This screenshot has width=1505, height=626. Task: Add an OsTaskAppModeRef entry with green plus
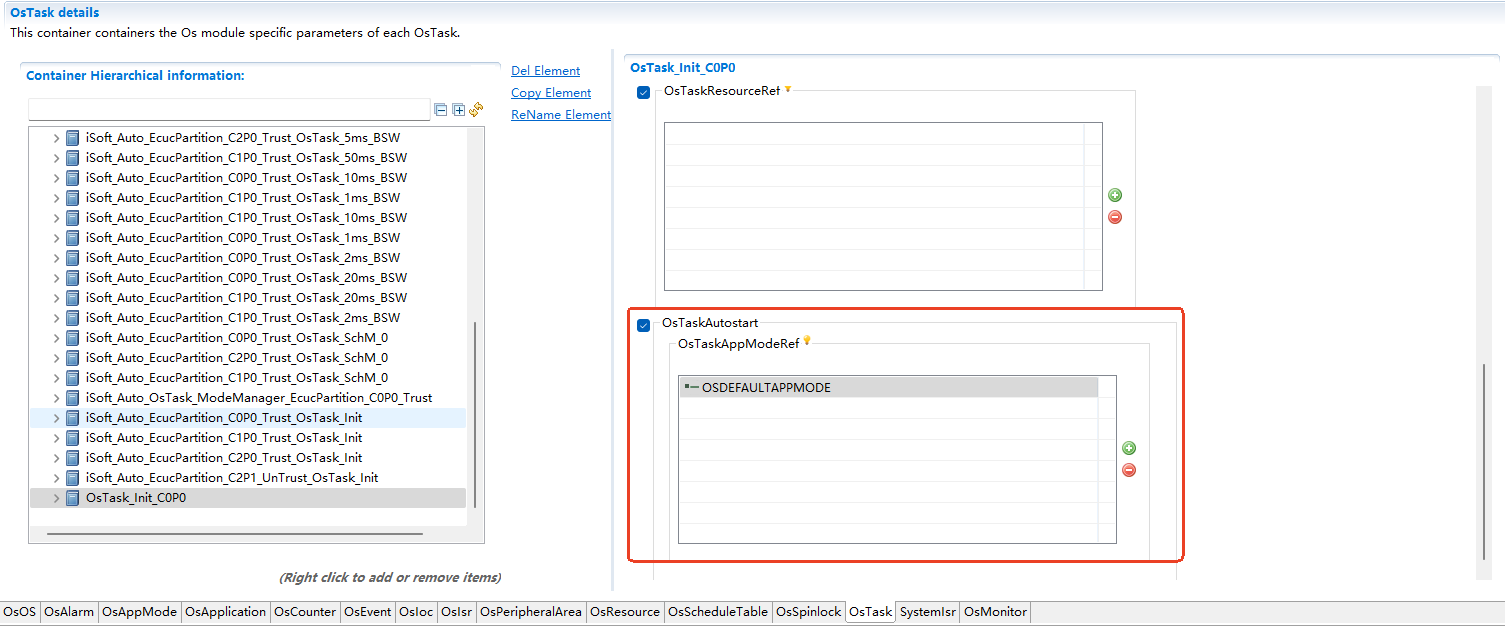[1129, 448]
